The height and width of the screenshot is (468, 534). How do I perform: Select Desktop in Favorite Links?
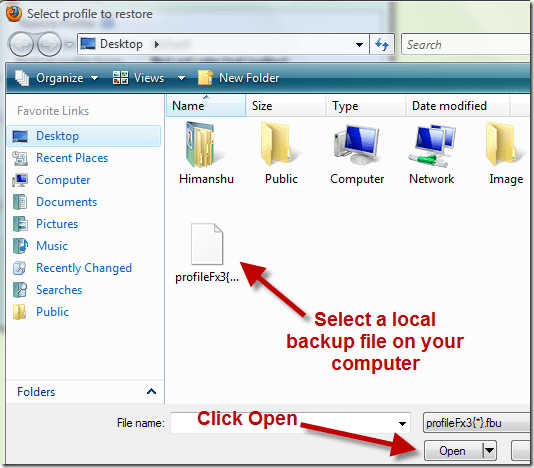(x=84, y=136)
